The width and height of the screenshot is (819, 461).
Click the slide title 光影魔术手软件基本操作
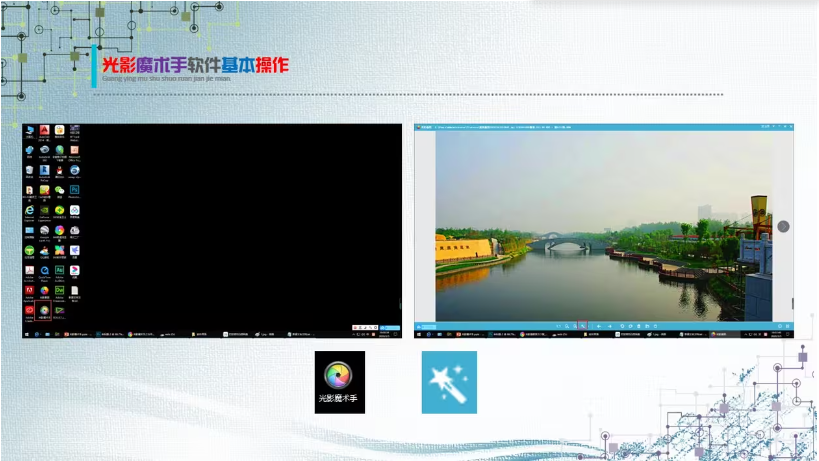[195, 65]
